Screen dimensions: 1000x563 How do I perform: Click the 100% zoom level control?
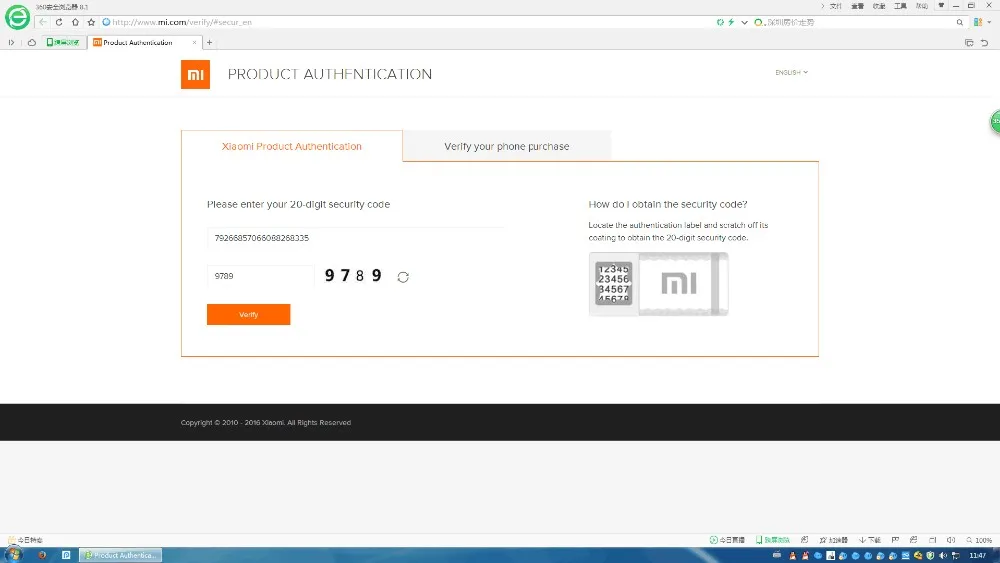pyautogui.click(x=979, y=540)
